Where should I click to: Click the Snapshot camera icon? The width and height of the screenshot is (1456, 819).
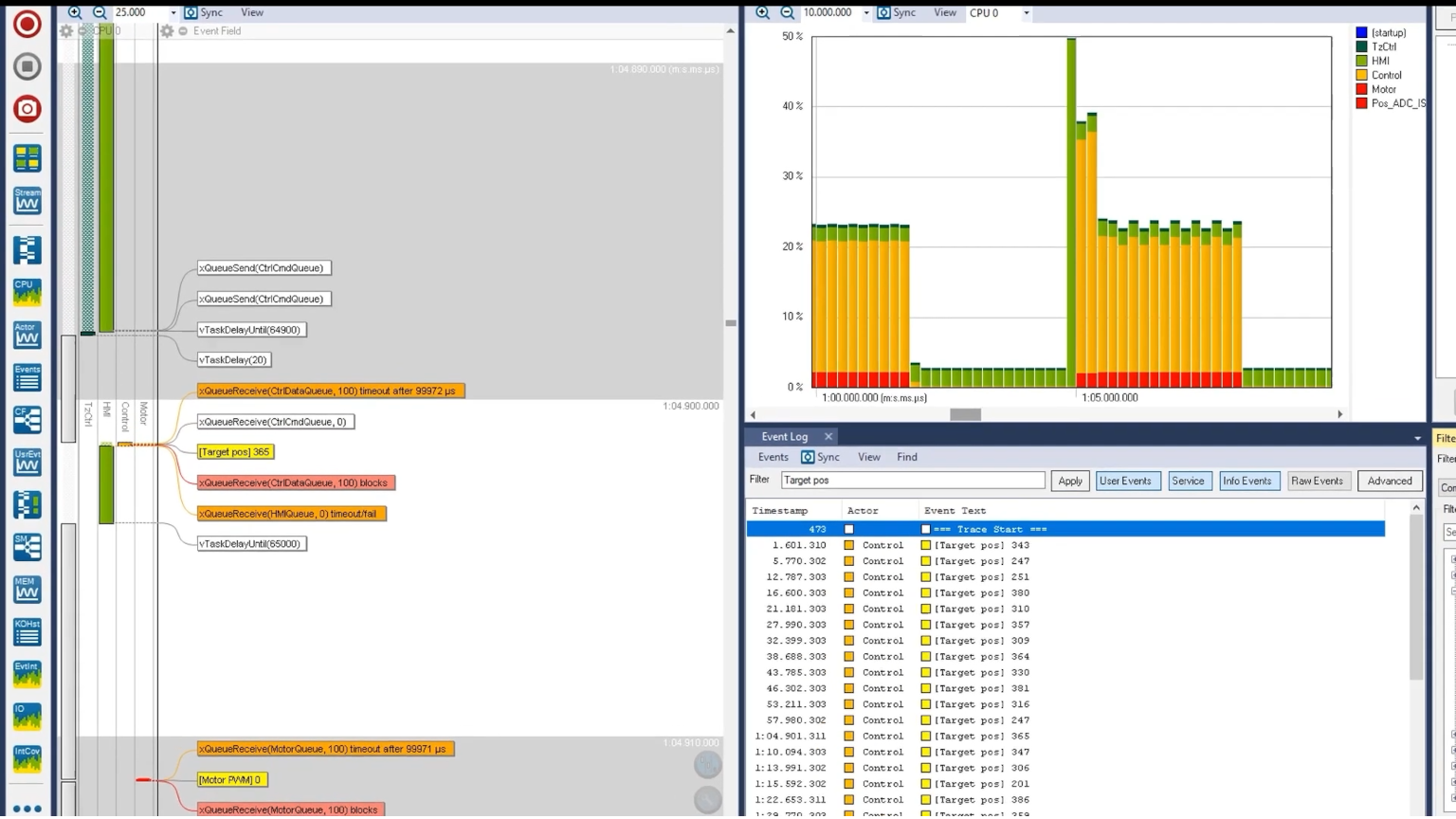click(x=27, y=109)
